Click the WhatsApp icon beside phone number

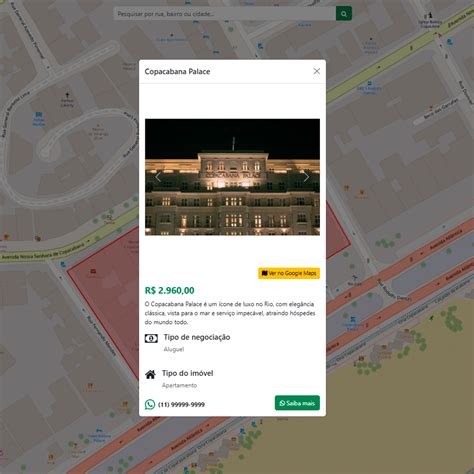coord(150,404)
